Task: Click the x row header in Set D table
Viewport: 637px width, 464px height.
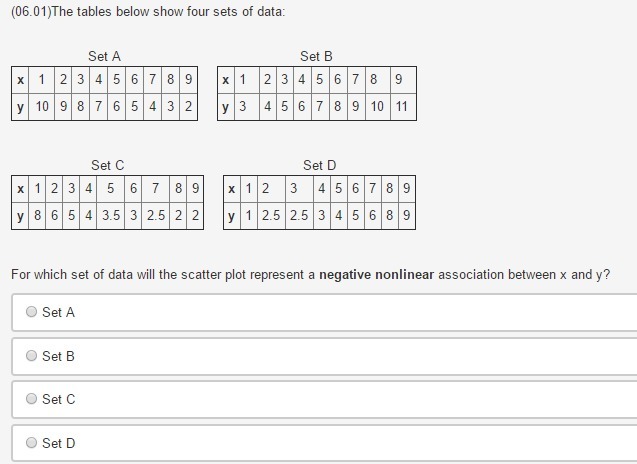Action: pos(232,188)
